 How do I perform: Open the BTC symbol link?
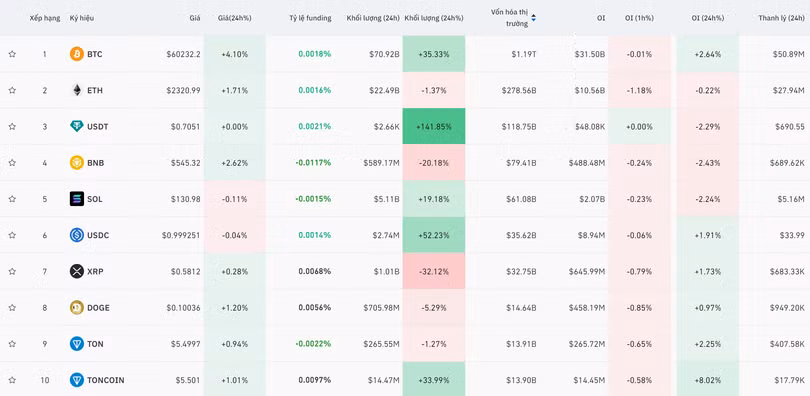(95, 54)
